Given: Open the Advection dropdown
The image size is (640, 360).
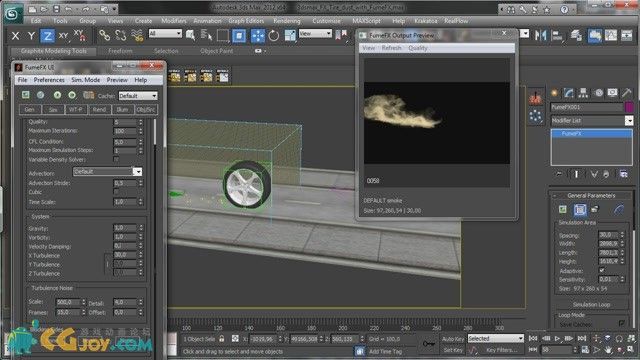Looking at the screenshot, I should click(108, 171).
